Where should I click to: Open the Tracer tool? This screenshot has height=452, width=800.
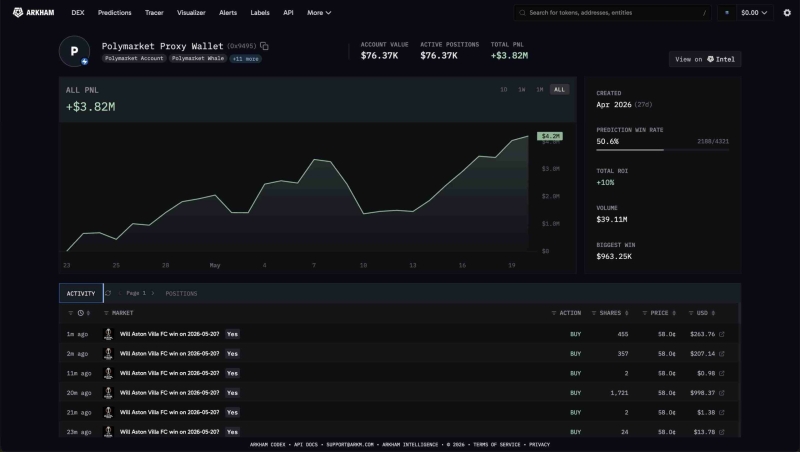[154, 13]
